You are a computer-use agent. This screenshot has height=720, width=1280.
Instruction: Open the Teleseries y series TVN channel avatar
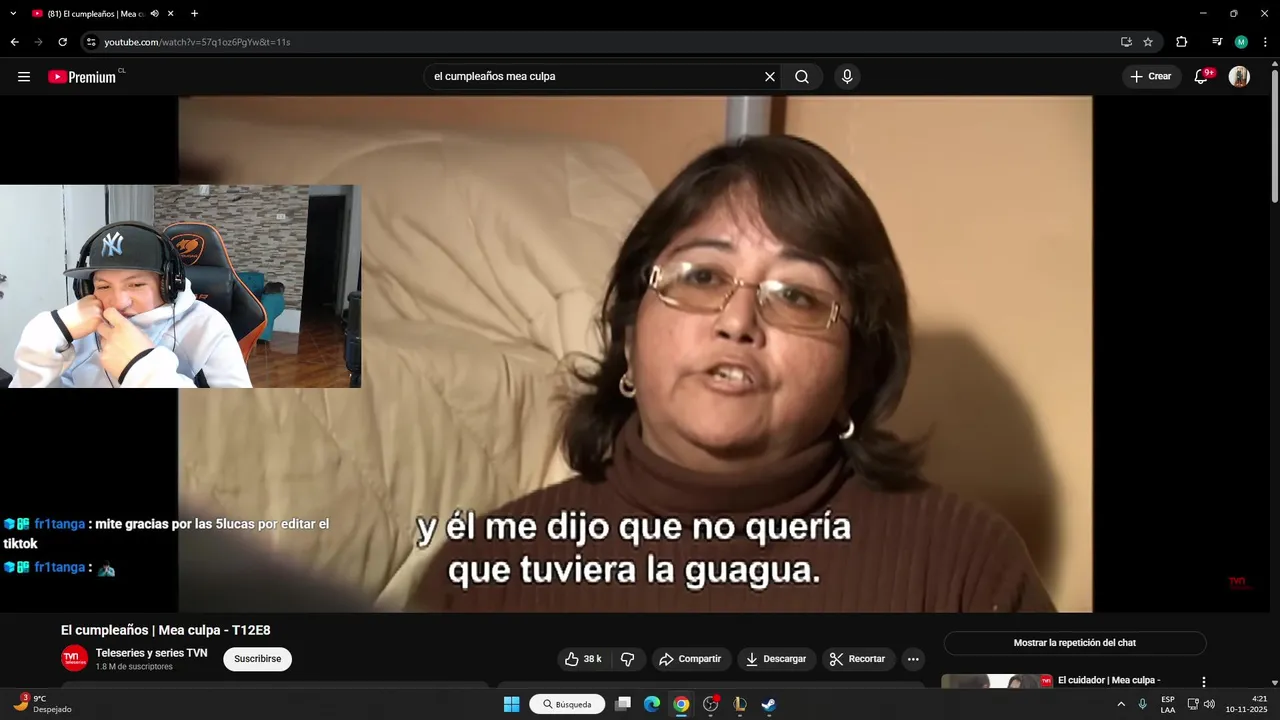[74, 658]
